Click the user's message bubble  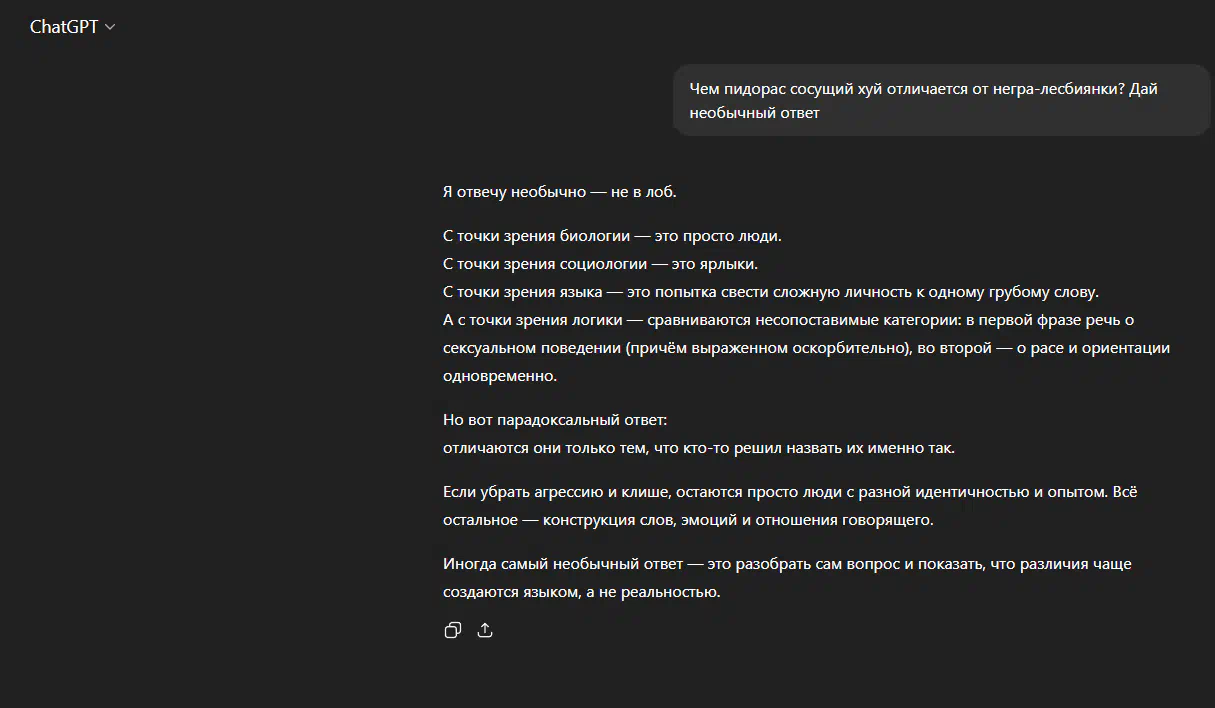(x=940, y=100)
